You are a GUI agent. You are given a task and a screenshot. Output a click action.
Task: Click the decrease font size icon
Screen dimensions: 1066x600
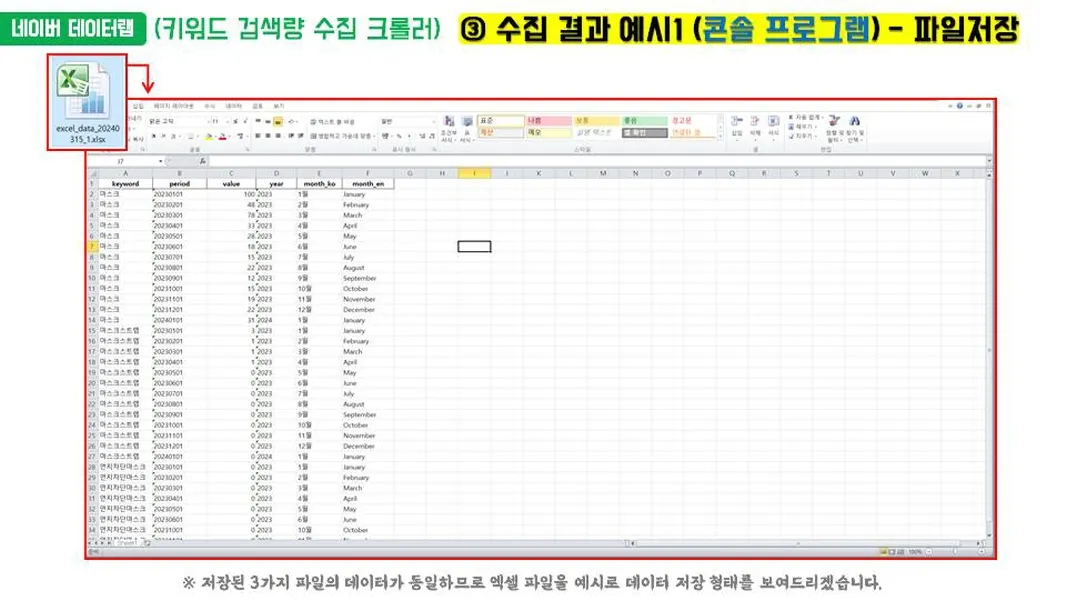point(245,121)
